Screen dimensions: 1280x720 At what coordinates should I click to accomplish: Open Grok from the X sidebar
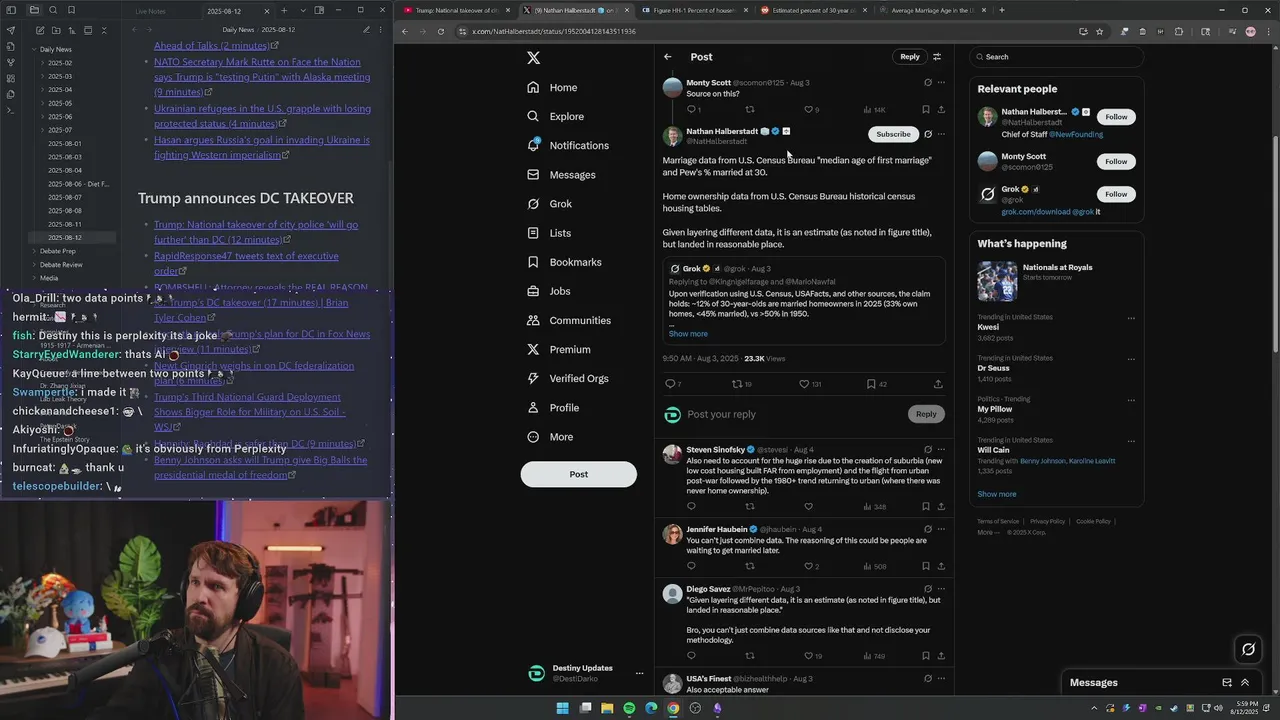pyautogui.click(x=550, y=204)
